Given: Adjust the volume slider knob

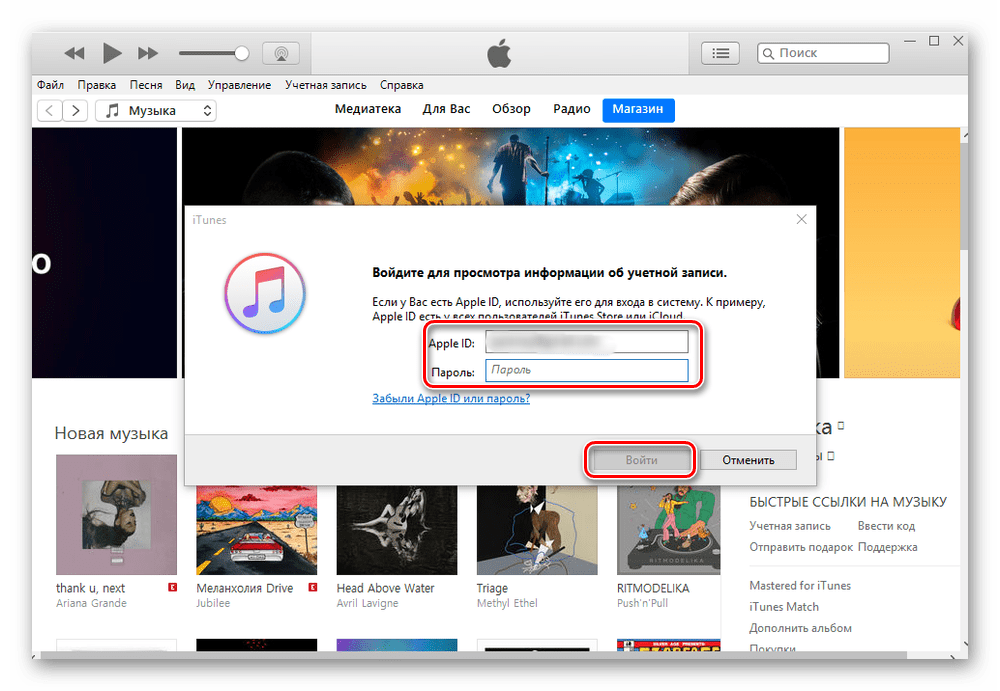Looking at the screenshot, I should tap(241, 53).
